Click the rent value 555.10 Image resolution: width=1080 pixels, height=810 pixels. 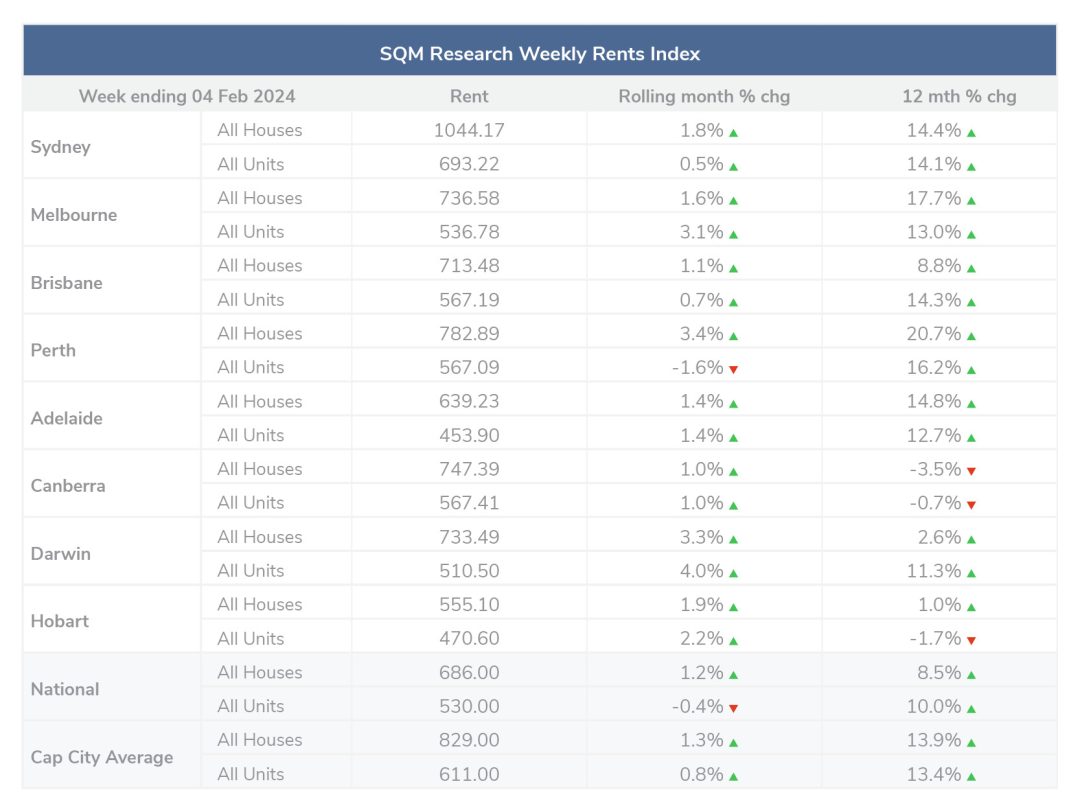click(469, 604)
